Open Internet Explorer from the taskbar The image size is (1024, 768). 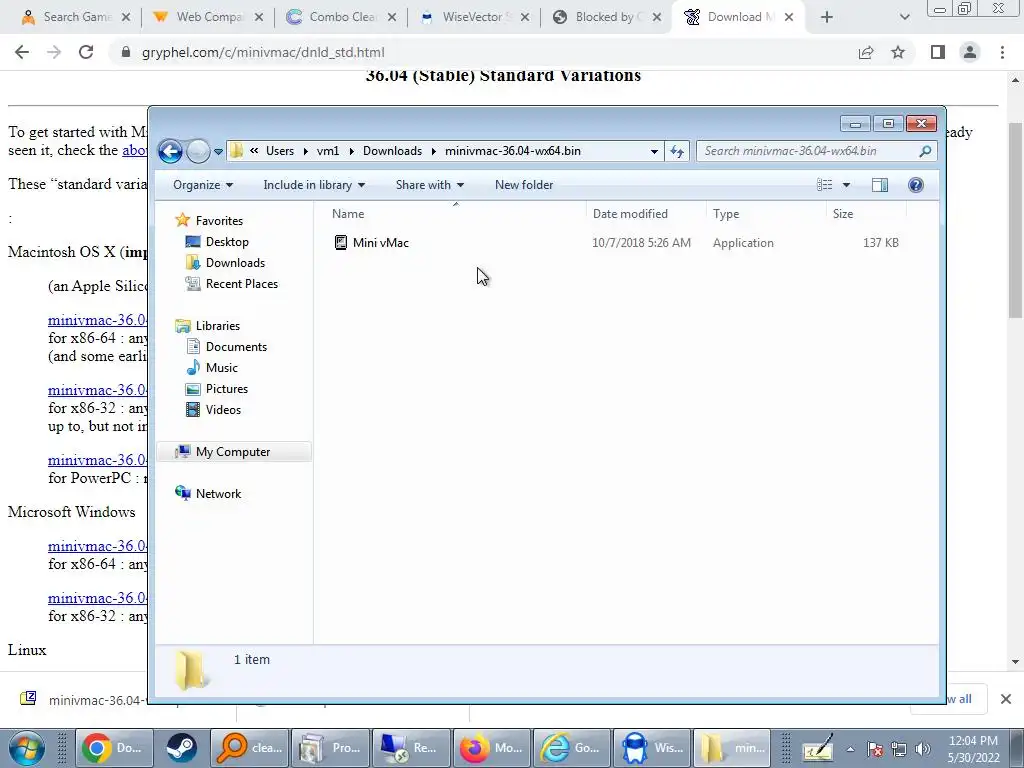point(571,748)
